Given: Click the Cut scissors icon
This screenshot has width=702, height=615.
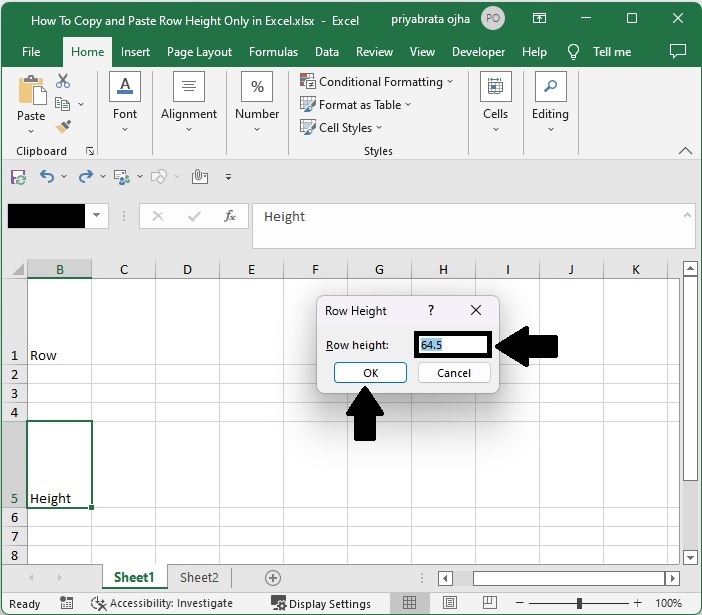Looking at the screenshot, I should coord(63,82).
